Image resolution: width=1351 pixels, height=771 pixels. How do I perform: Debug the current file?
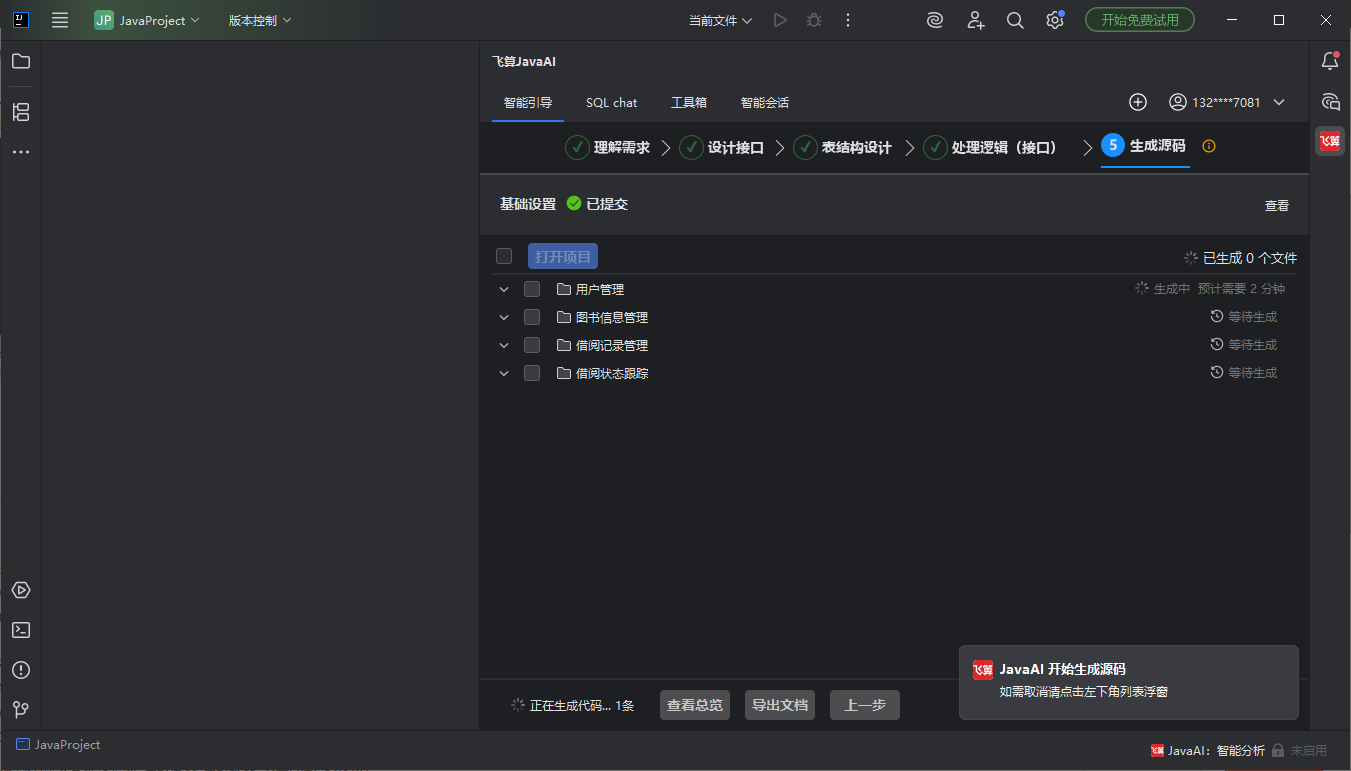pos(814,20)
